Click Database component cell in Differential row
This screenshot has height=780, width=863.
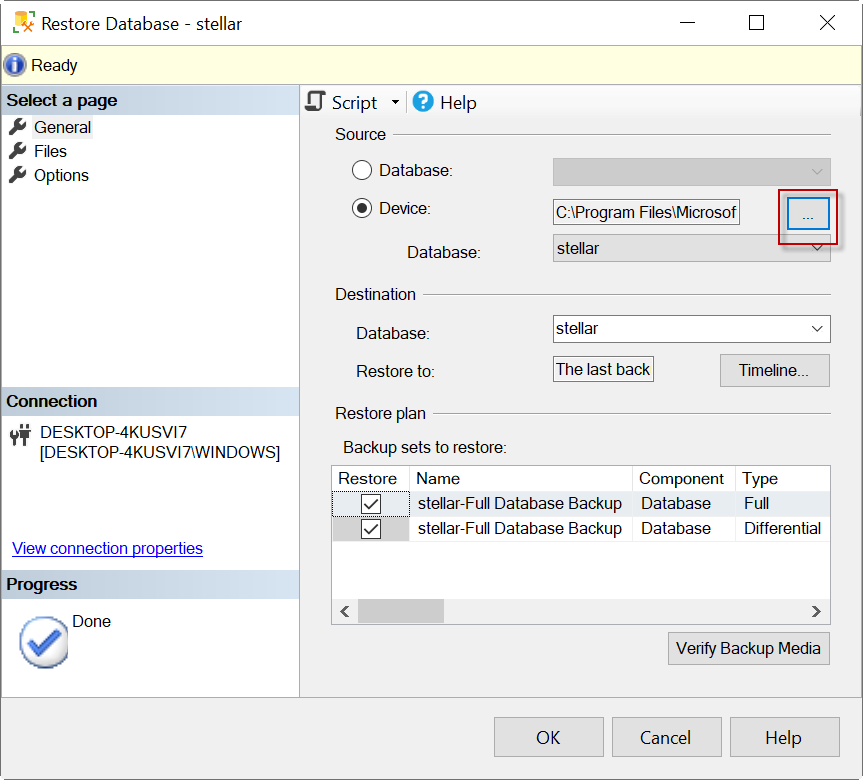click(x=684, y=528)
